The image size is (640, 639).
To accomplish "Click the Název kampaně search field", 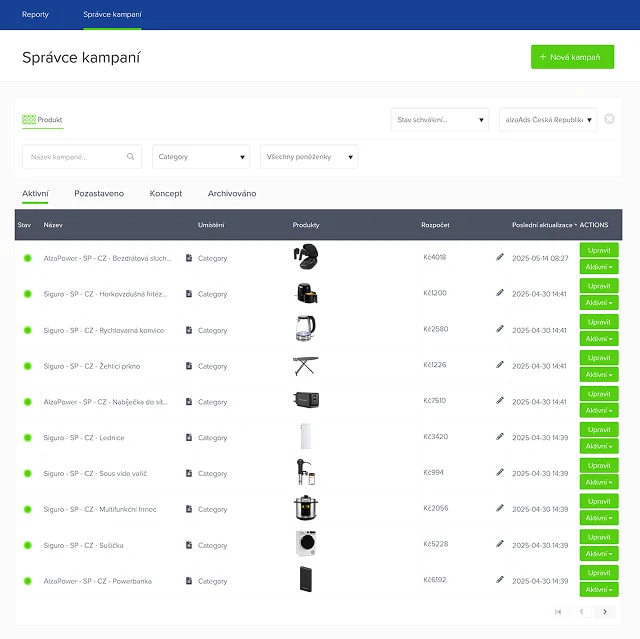I will 74,157.
